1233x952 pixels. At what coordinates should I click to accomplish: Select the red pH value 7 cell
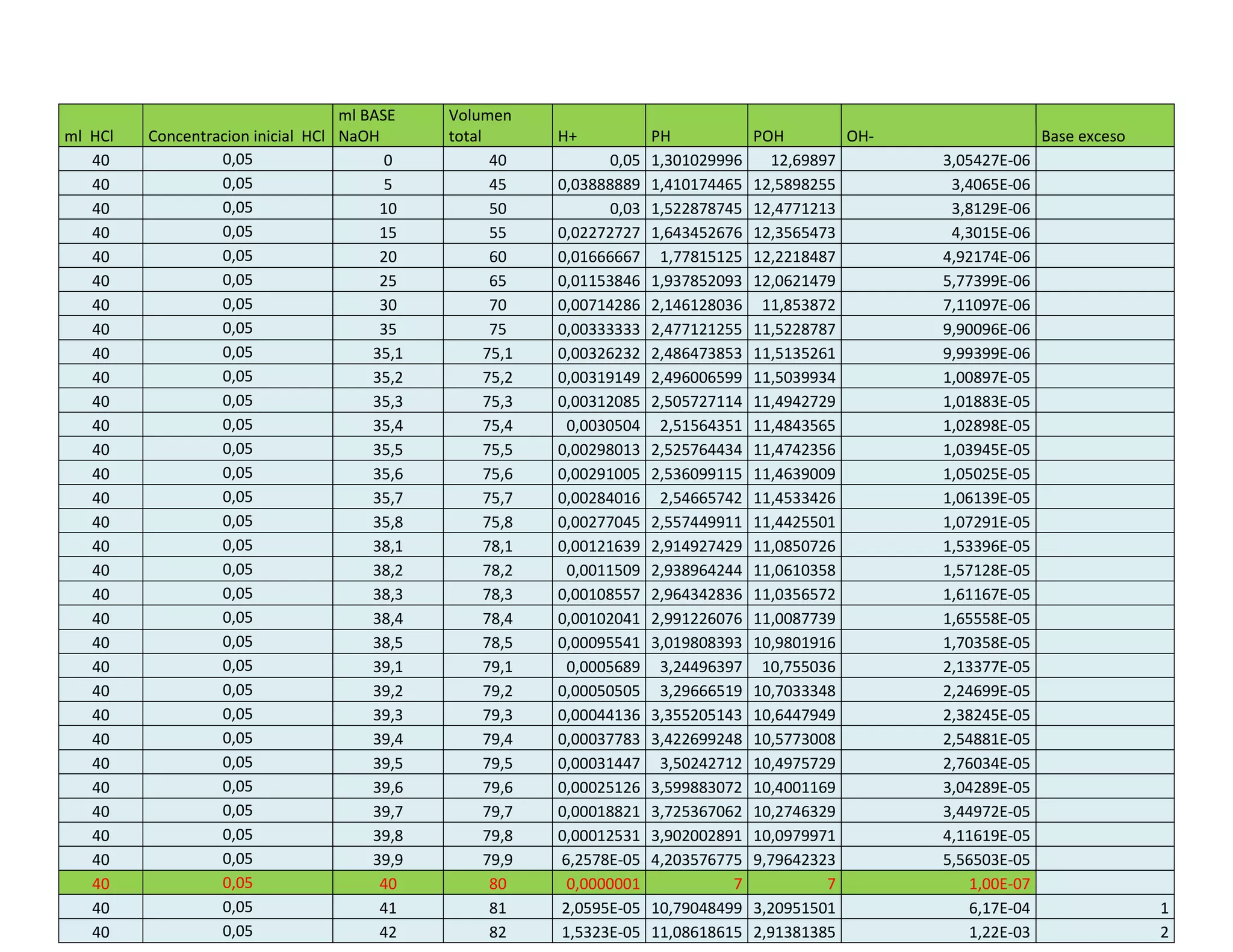pyautogui.click(x=696, y=883)
